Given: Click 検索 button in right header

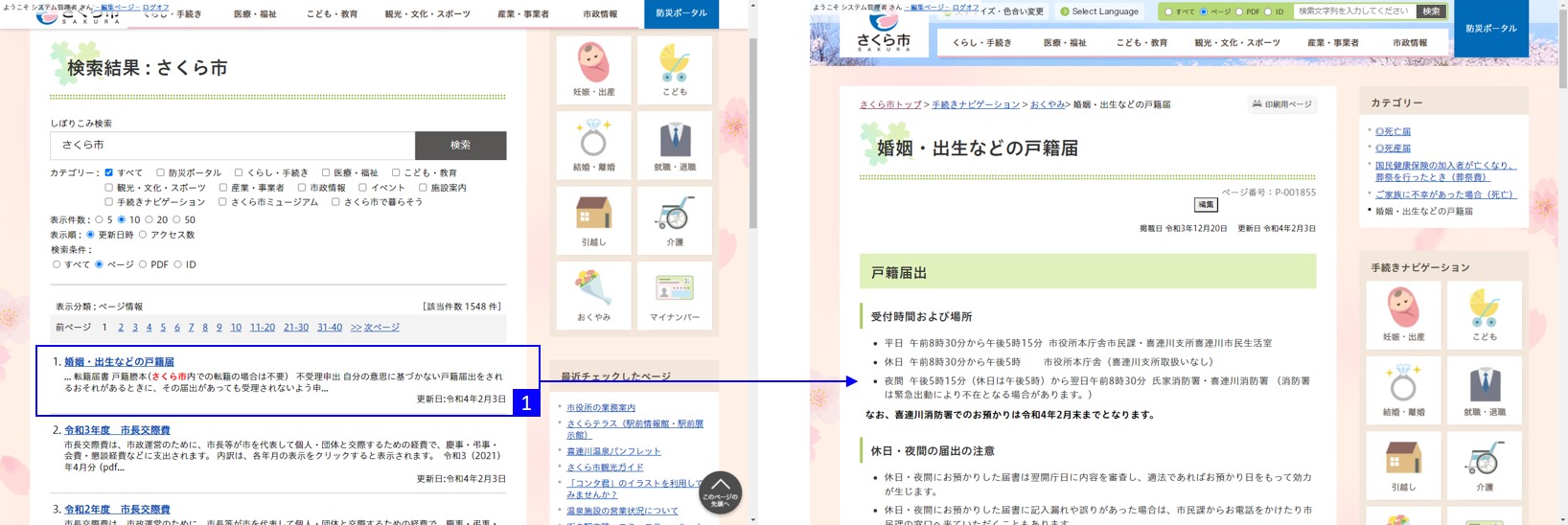Looking at the screenshot, I should pyautogui.click(x=1431, y=11).
